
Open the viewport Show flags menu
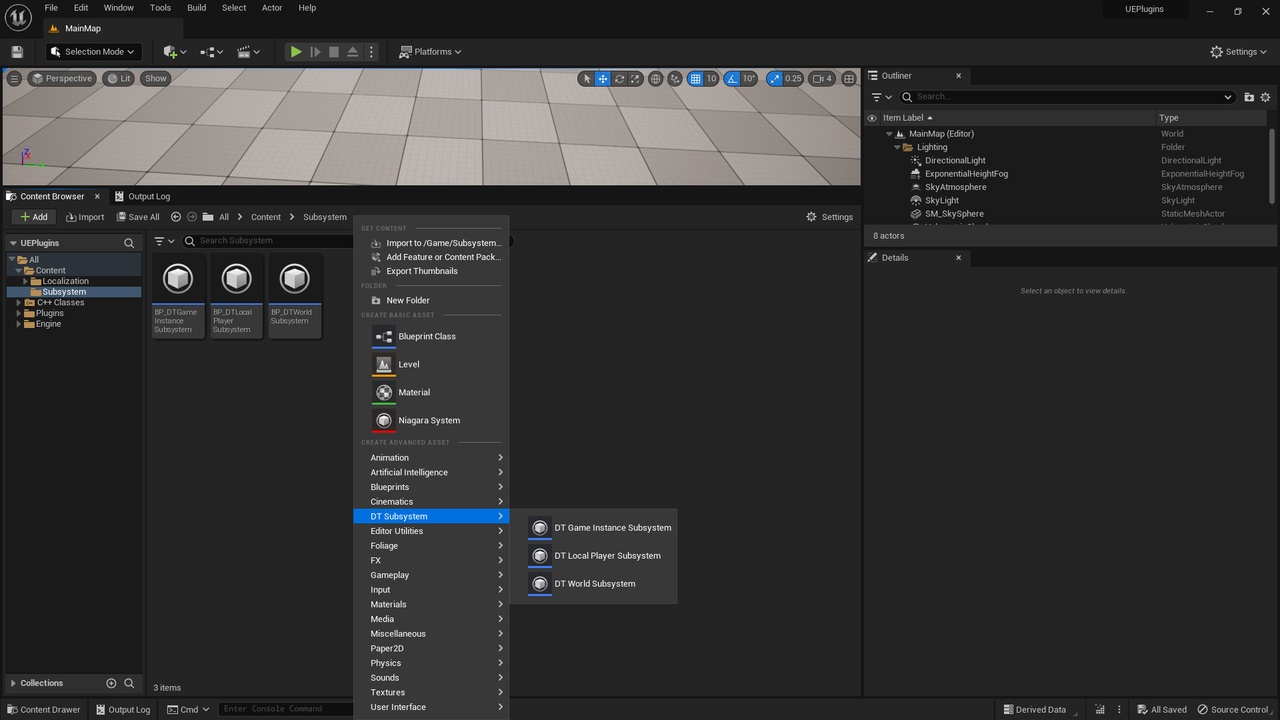156,78
